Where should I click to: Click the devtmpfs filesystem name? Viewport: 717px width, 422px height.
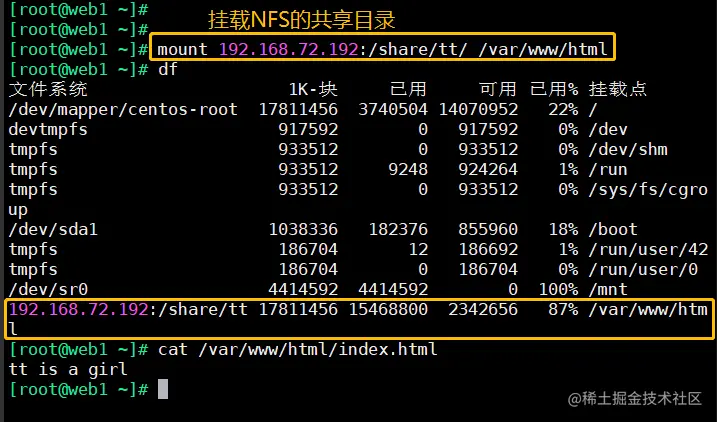(48, 130)
